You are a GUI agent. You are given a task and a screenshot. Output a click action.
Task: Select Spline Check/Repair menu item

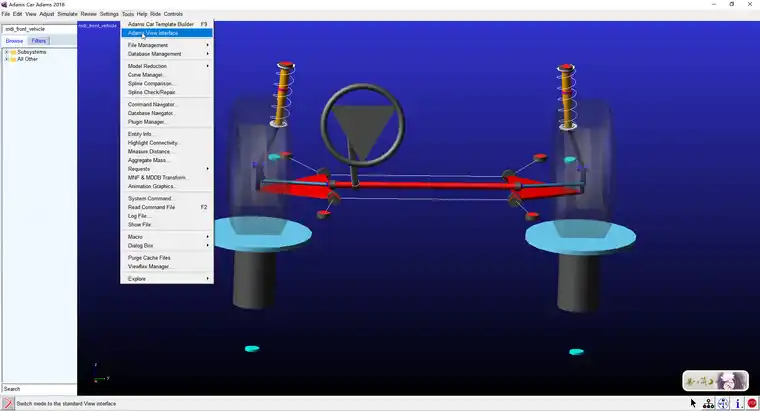[167, 92]
